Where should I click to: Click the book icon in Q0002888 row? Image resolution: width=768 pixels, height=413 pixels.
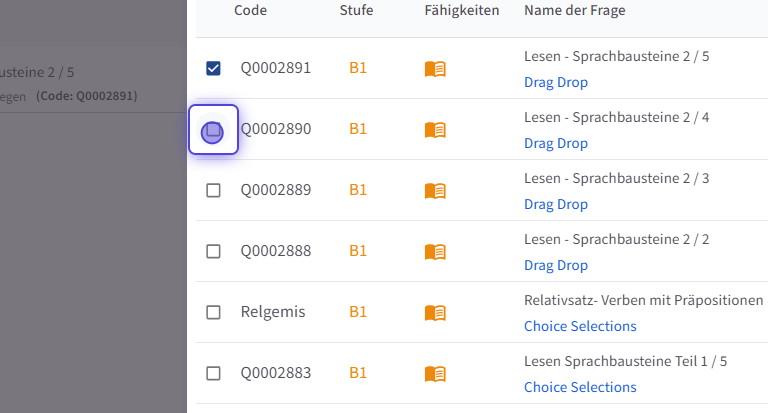tap(435, 251)
